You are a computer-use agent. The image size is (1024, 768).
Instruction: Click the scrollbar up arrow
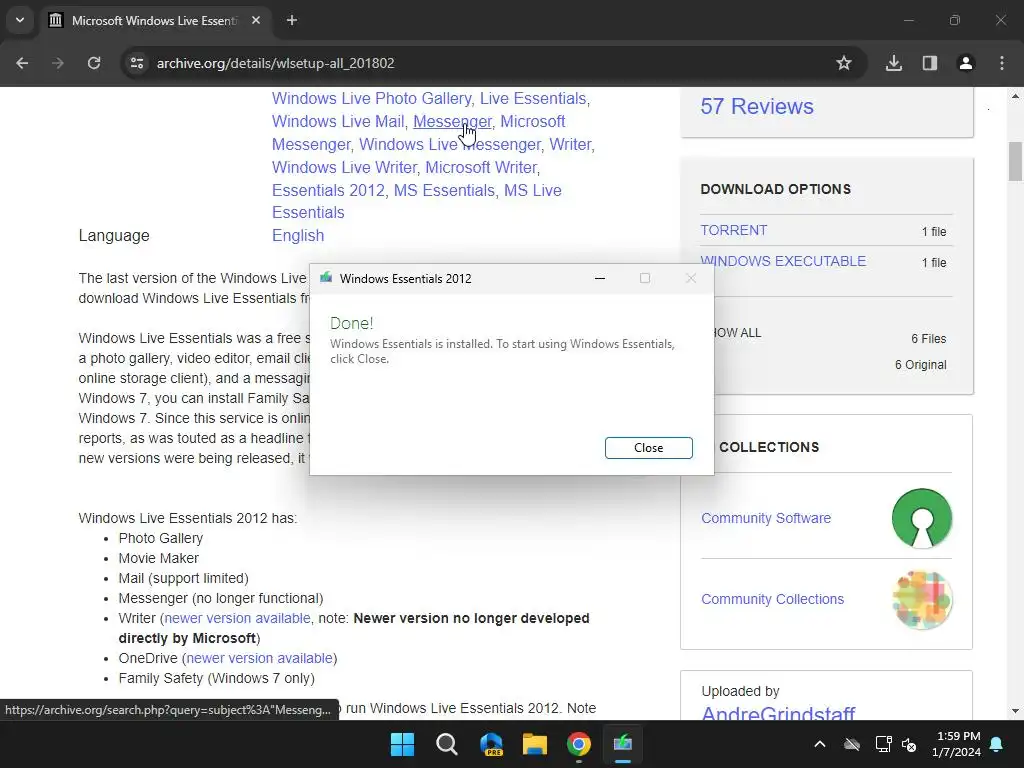tap(1015, 96)
